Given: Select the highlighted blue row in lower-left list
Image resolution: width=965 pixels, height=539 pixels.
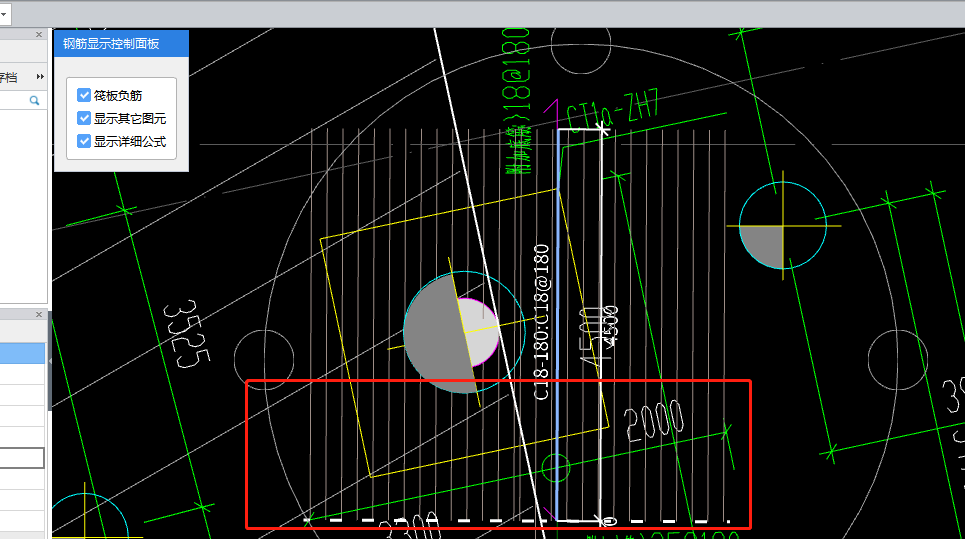Looking at the screenshot, I should click(23, 353).
